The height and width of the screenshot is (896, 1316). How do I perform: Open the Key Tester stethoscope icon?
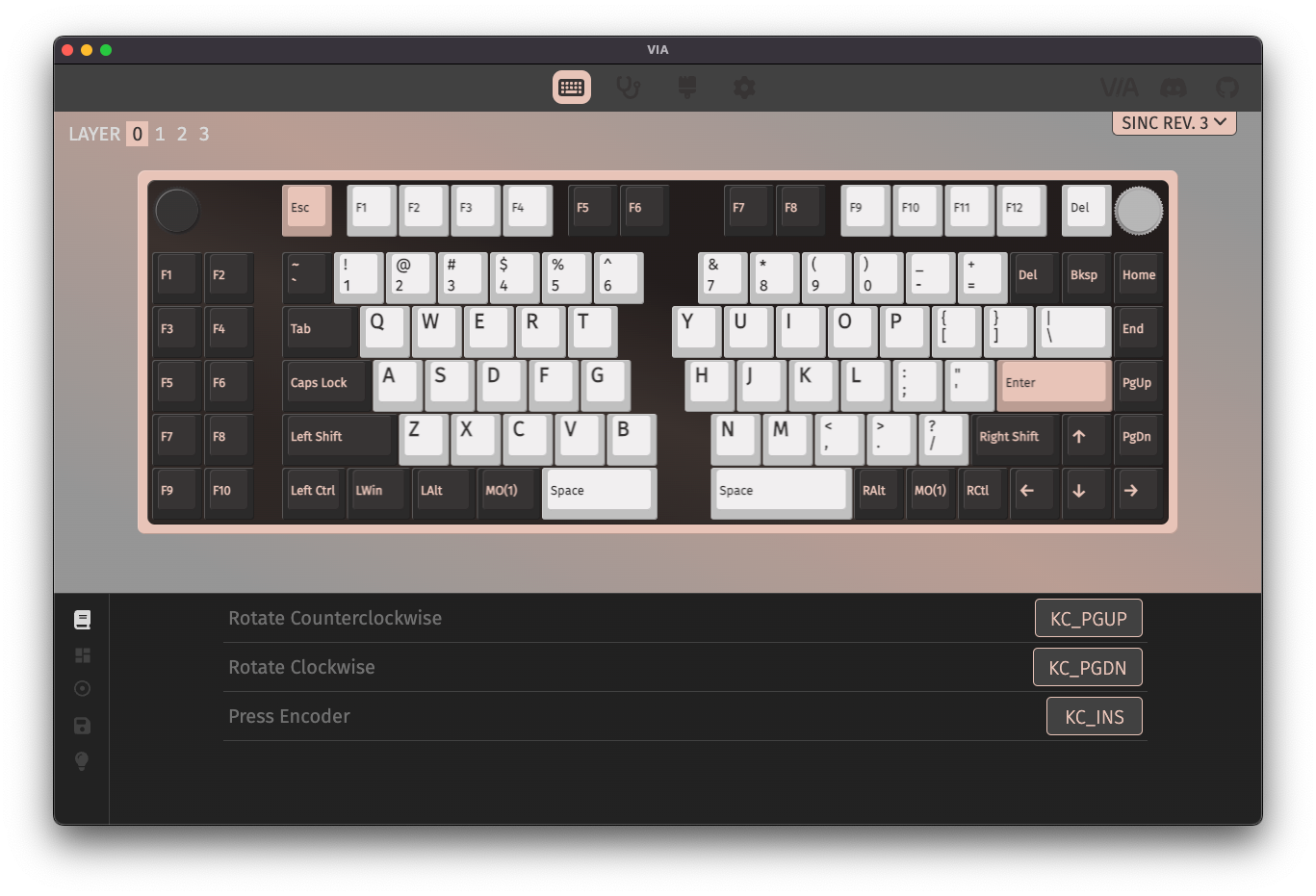coord(629,88)
